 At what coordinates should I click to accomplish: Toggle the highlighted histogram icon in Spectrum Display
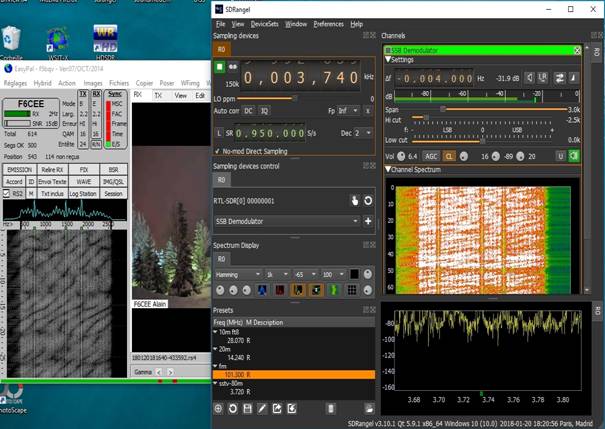pyautogui.click(x=316, y=290)
